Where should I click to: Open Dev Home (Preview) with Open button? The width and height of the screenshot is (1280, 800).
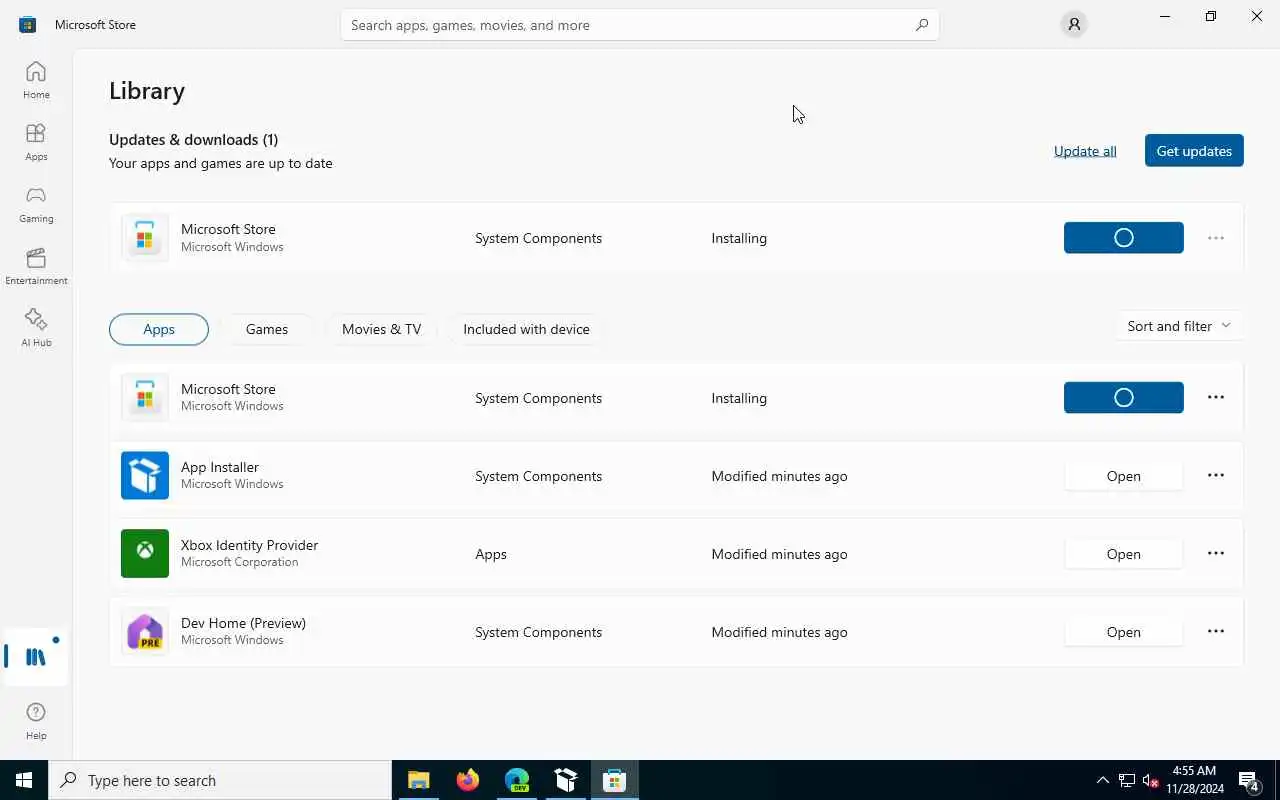[1123, 632]
